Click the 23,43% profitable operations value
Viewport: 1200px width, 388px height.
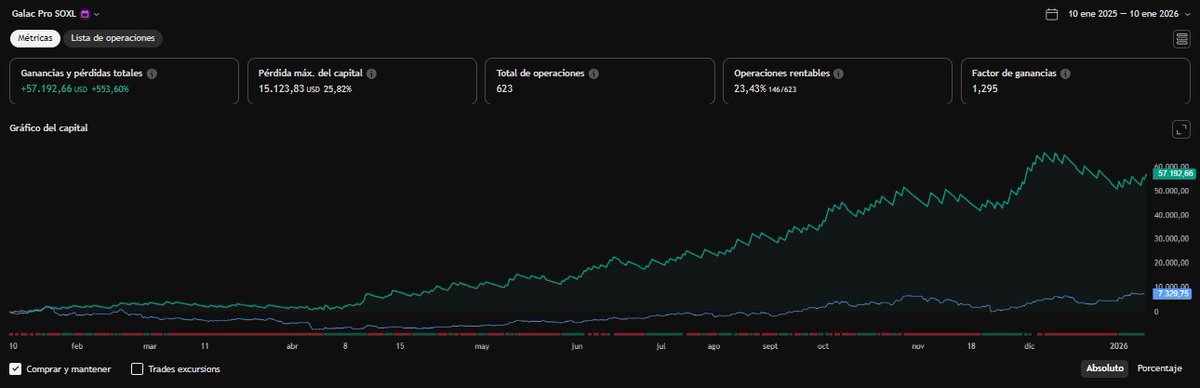751,89
